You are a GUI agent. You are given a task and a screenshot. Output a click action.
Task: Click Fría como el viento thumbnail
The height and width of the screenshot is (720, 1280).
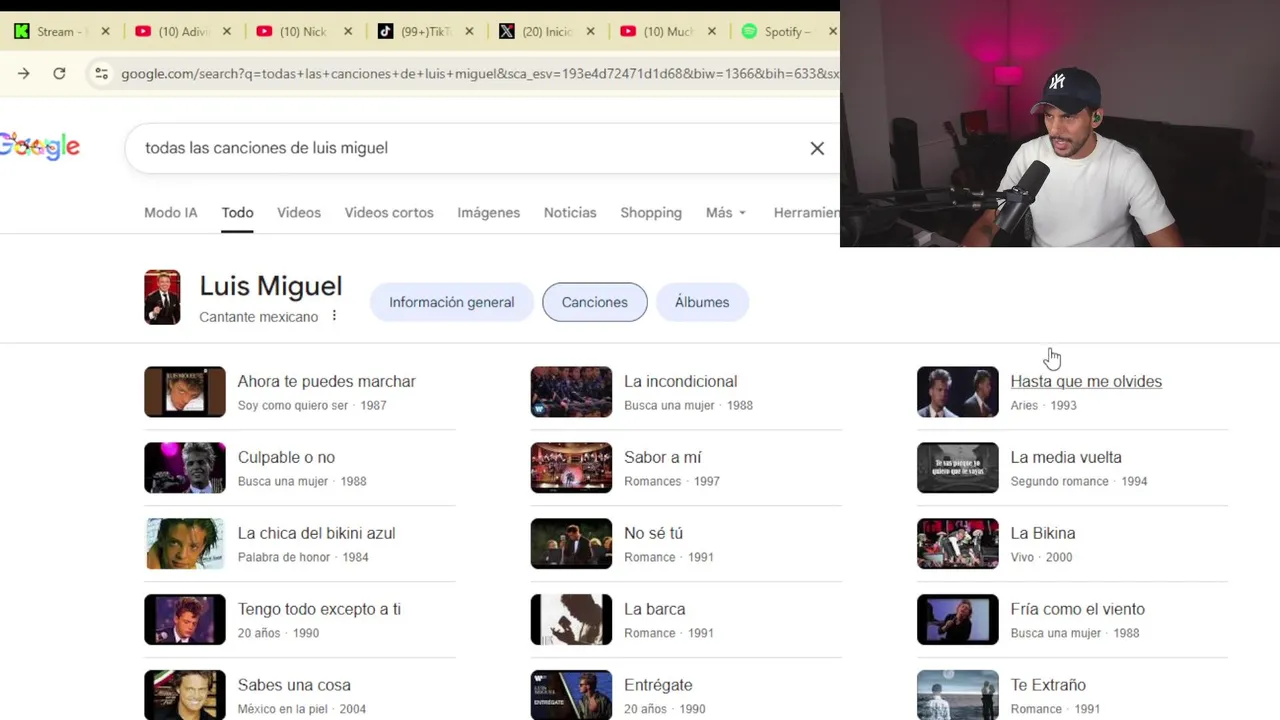click(958, 620)
